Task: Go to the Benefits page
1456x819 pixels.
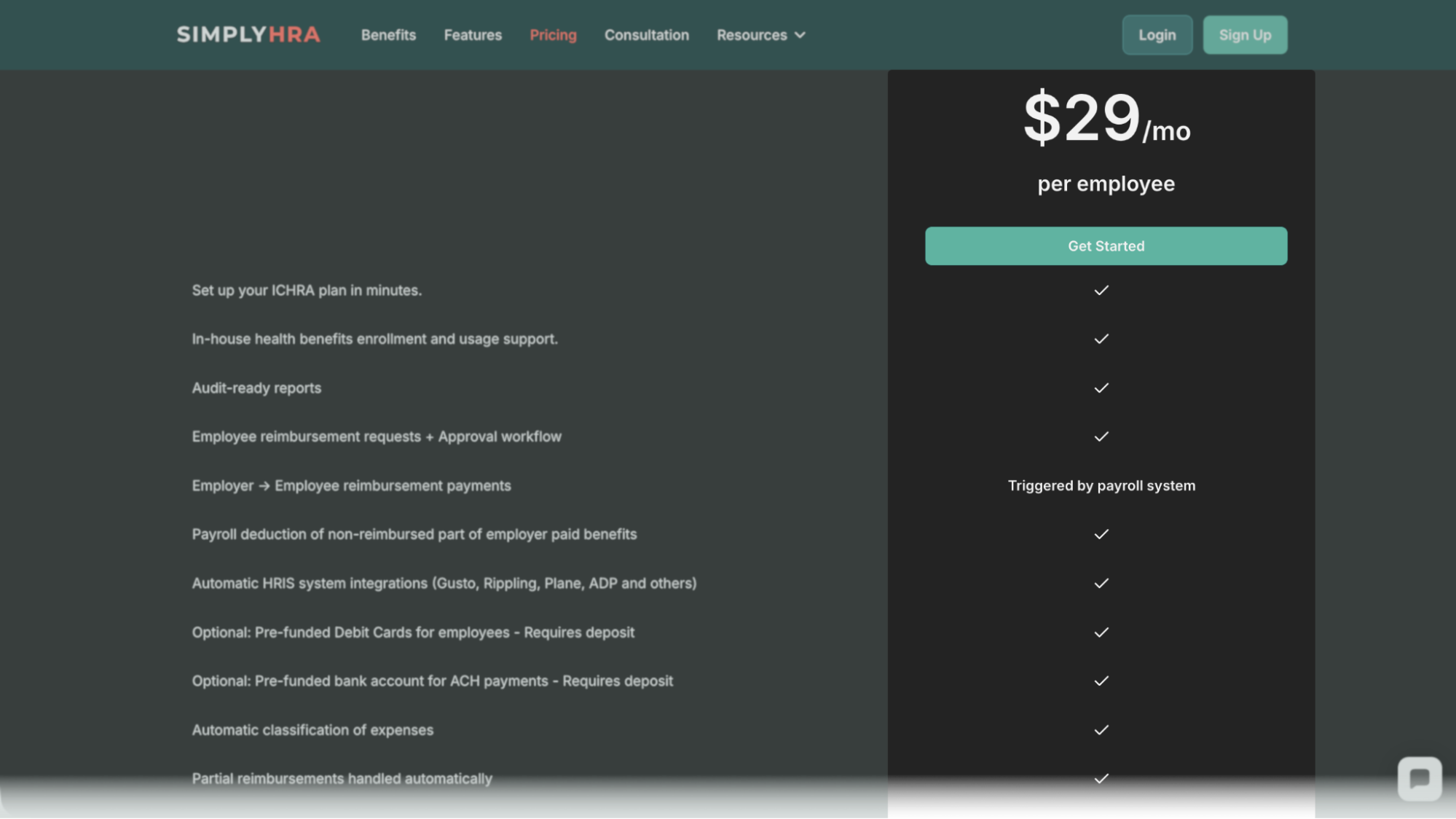Action: [x=388, y=35]
